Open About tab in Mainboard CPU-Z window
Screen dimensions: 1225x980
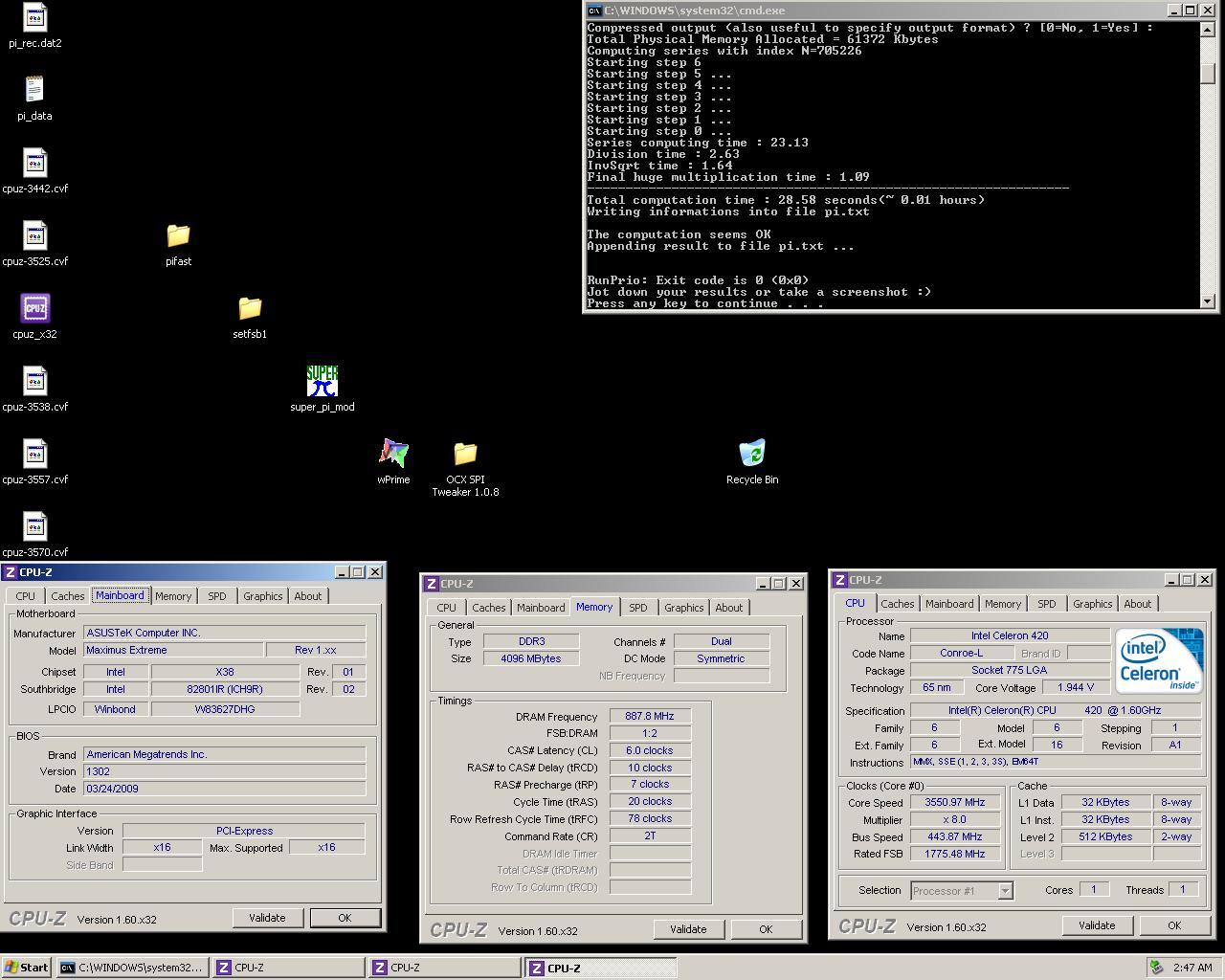308,596
